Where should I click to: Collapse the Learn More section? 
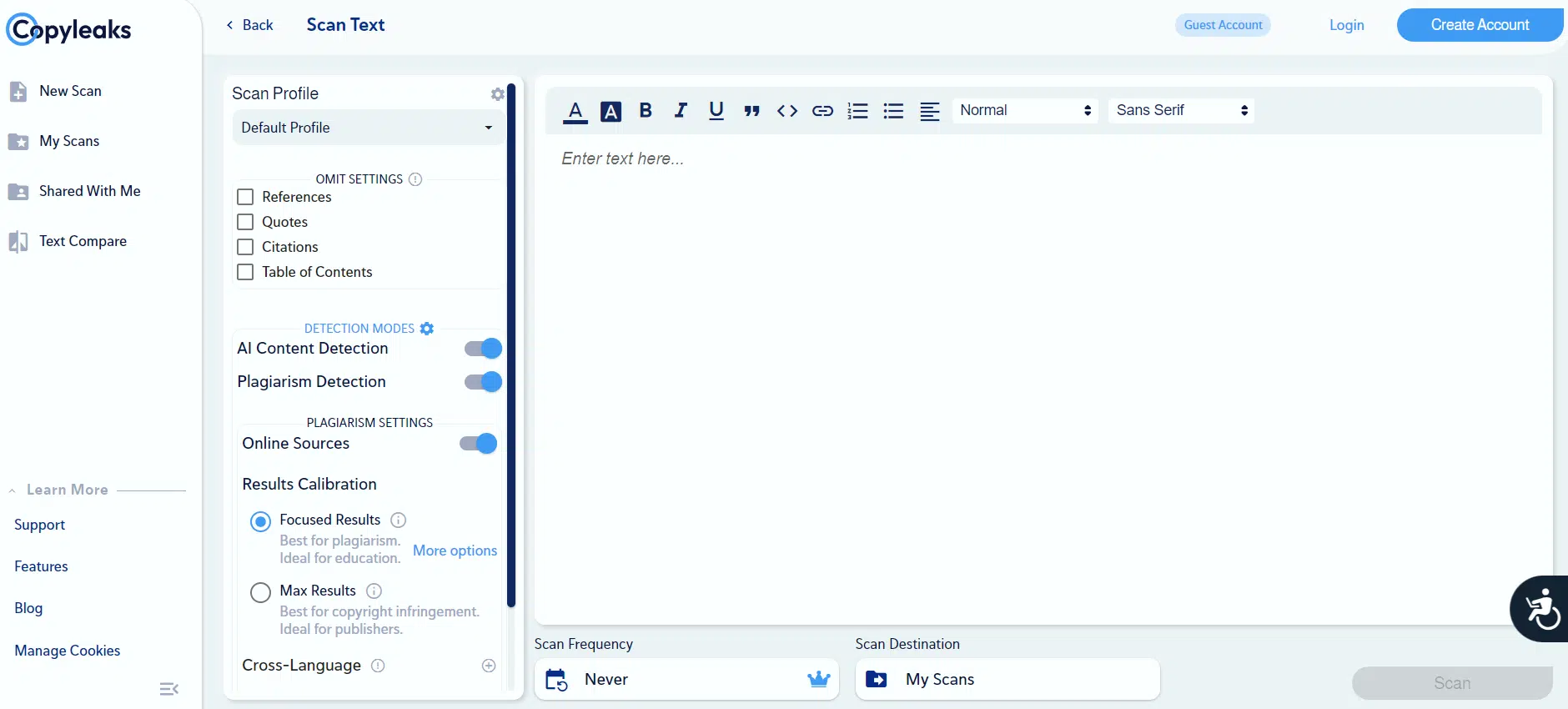(12, 490)
